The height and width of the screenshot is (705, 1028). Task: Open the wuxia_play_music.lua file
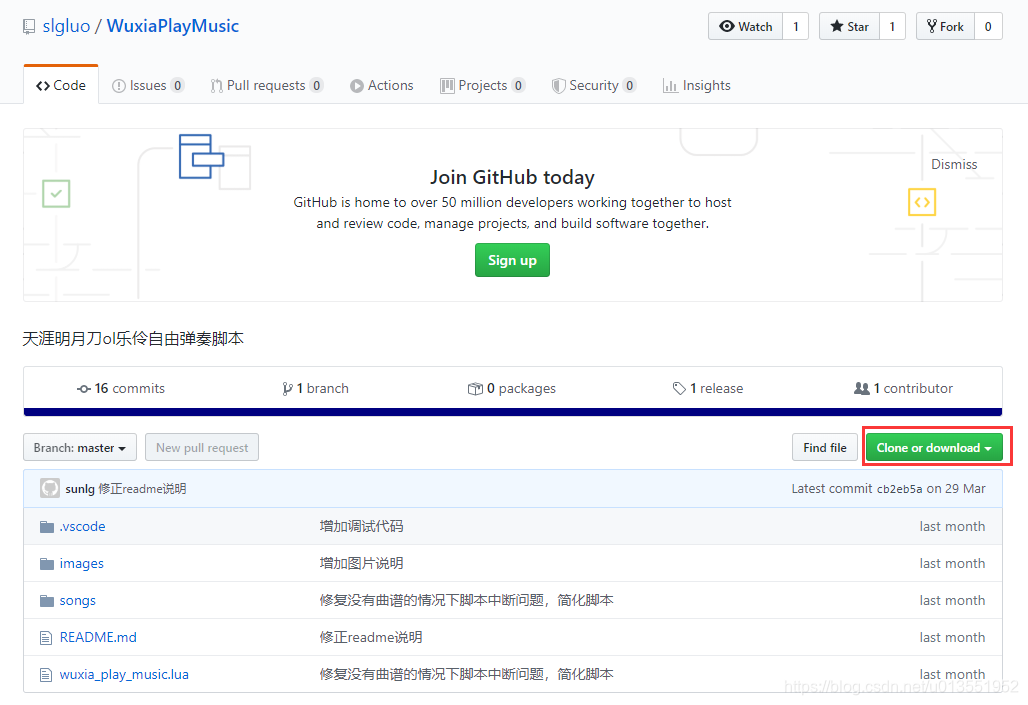pos(124,674)
